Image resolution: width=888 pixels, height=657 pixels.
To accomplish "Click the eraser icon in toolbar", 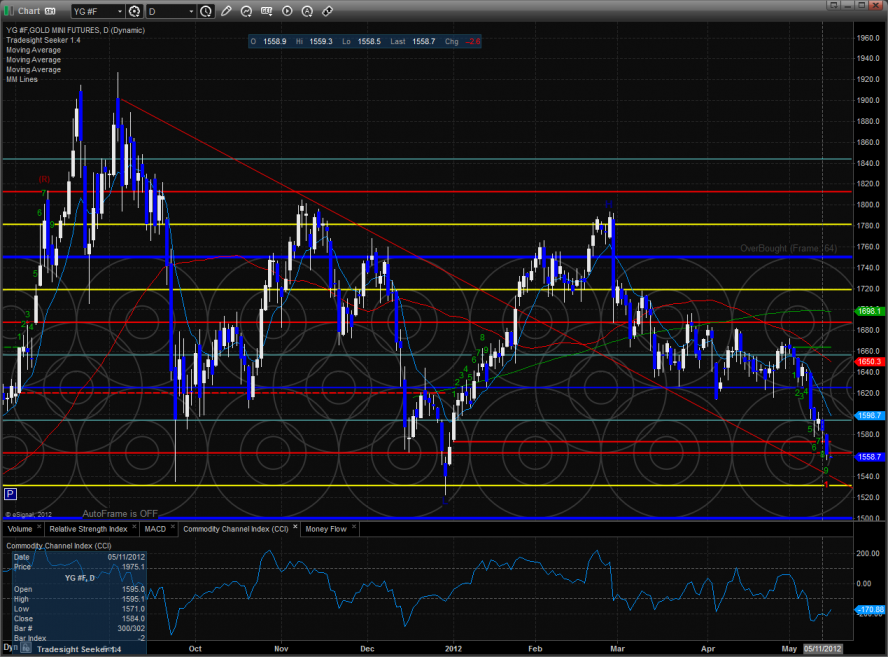I will 327,11.
